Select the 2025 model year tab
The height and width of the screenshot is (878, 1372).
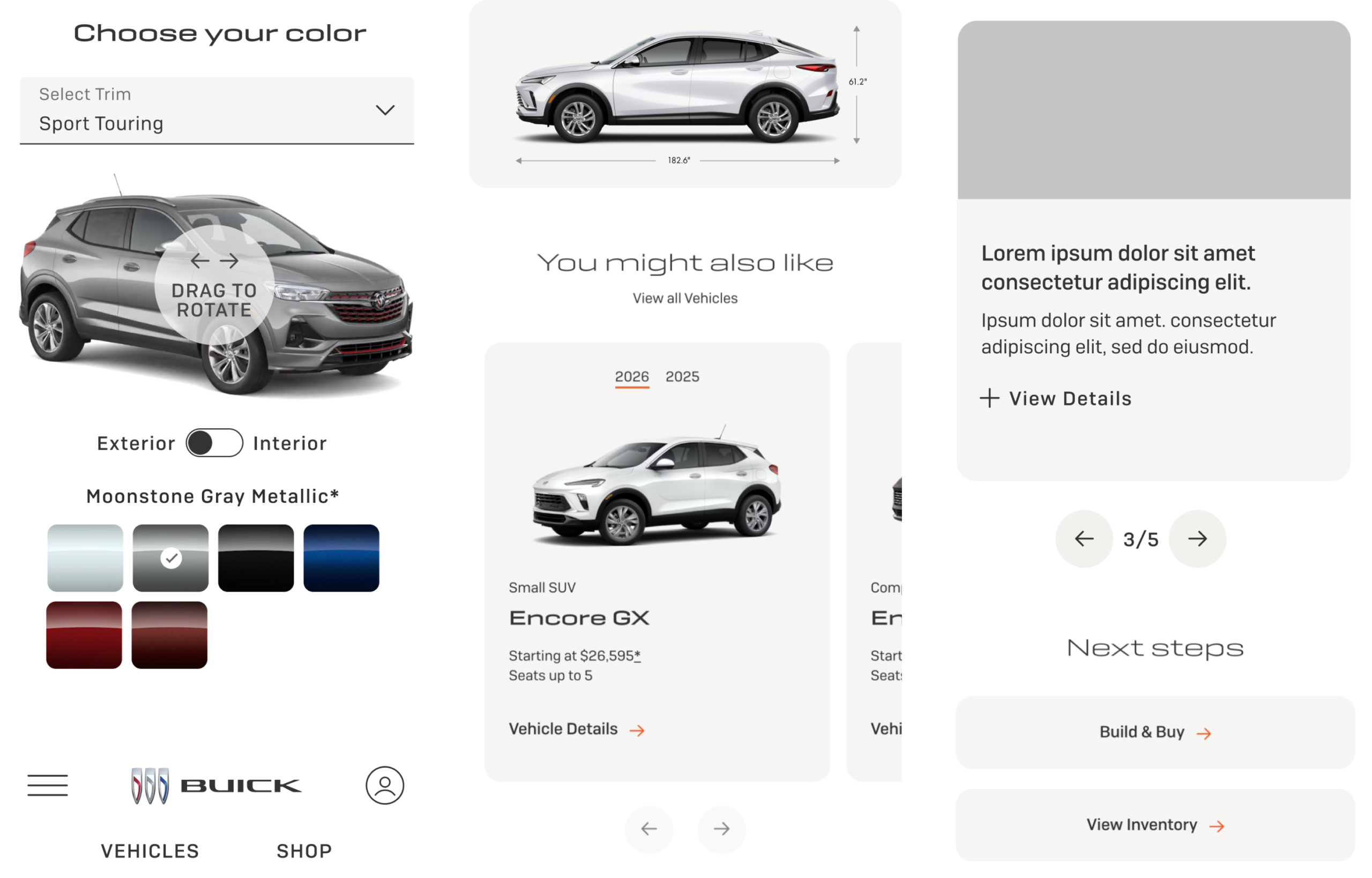tap(682, 377)
